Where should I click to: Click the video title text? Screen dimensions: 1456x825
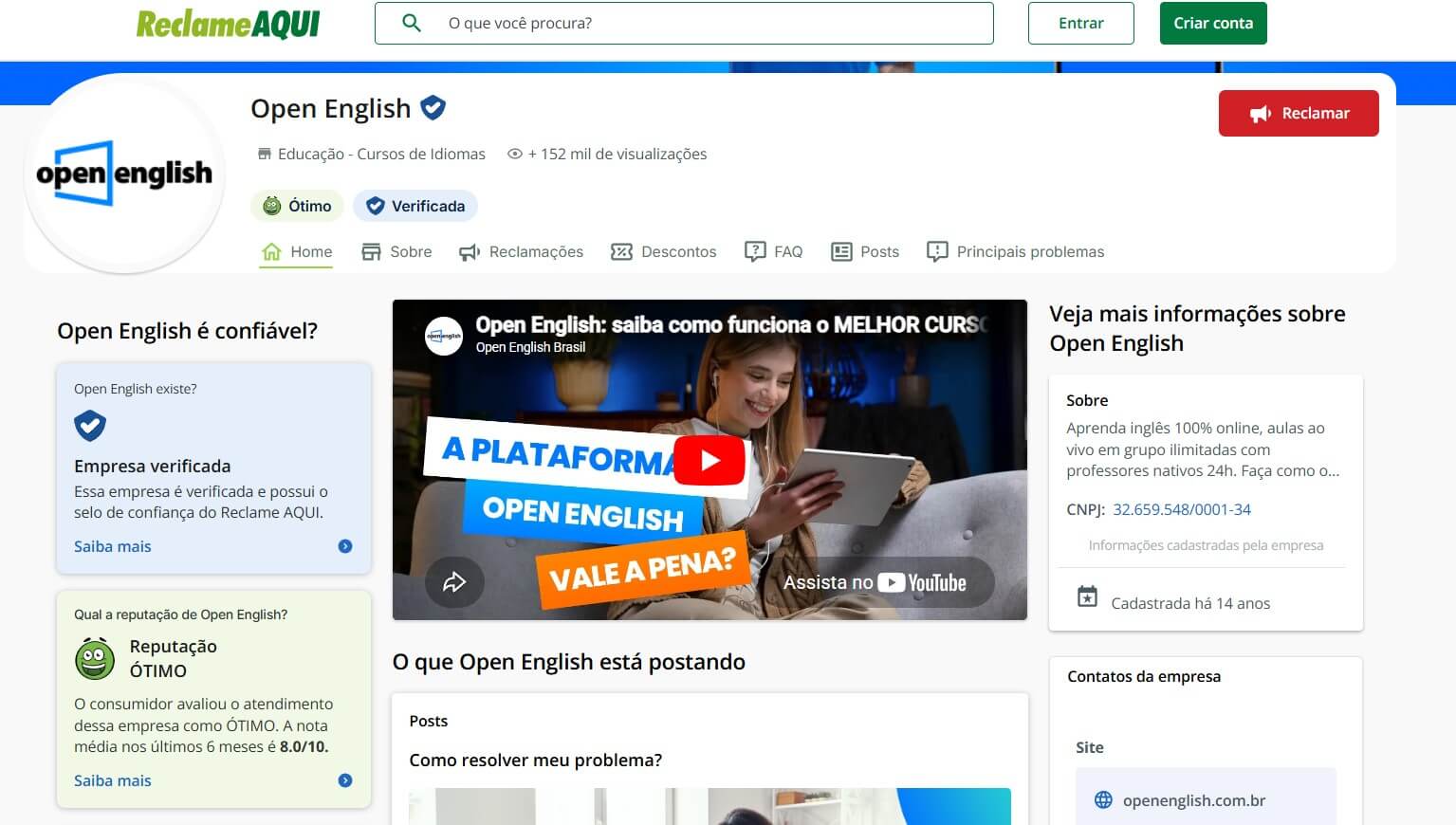(x=730, y=324)
